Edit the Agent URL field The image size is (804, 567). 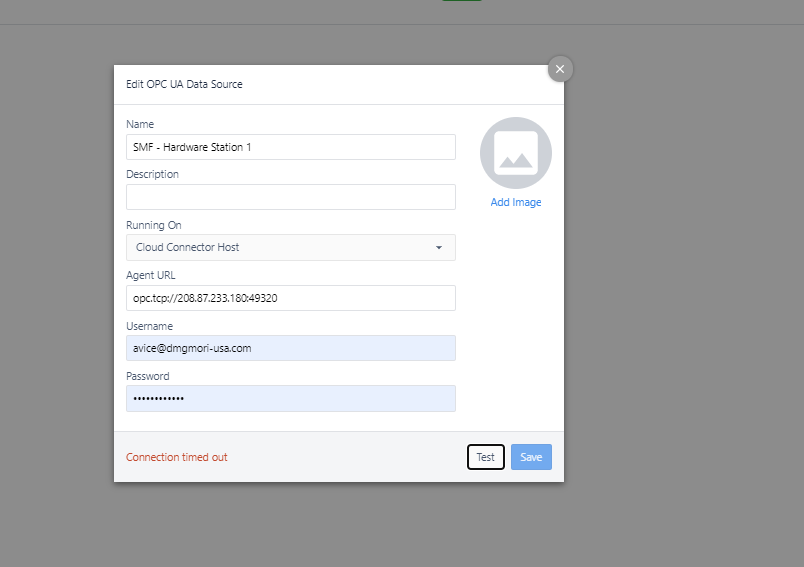[291, 298]
